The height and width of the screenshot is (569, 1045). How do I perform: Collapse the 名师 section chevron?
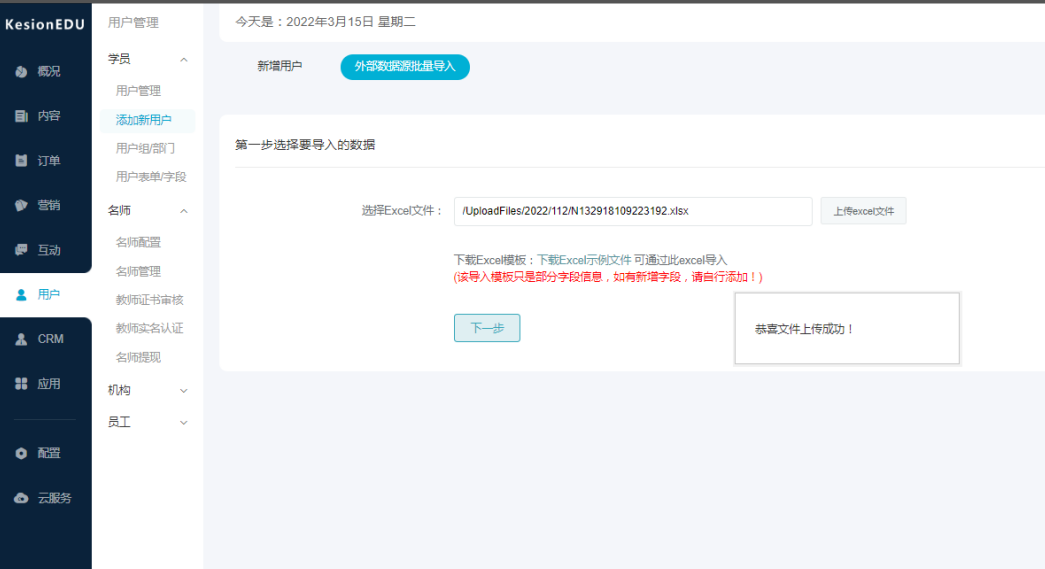183,211
